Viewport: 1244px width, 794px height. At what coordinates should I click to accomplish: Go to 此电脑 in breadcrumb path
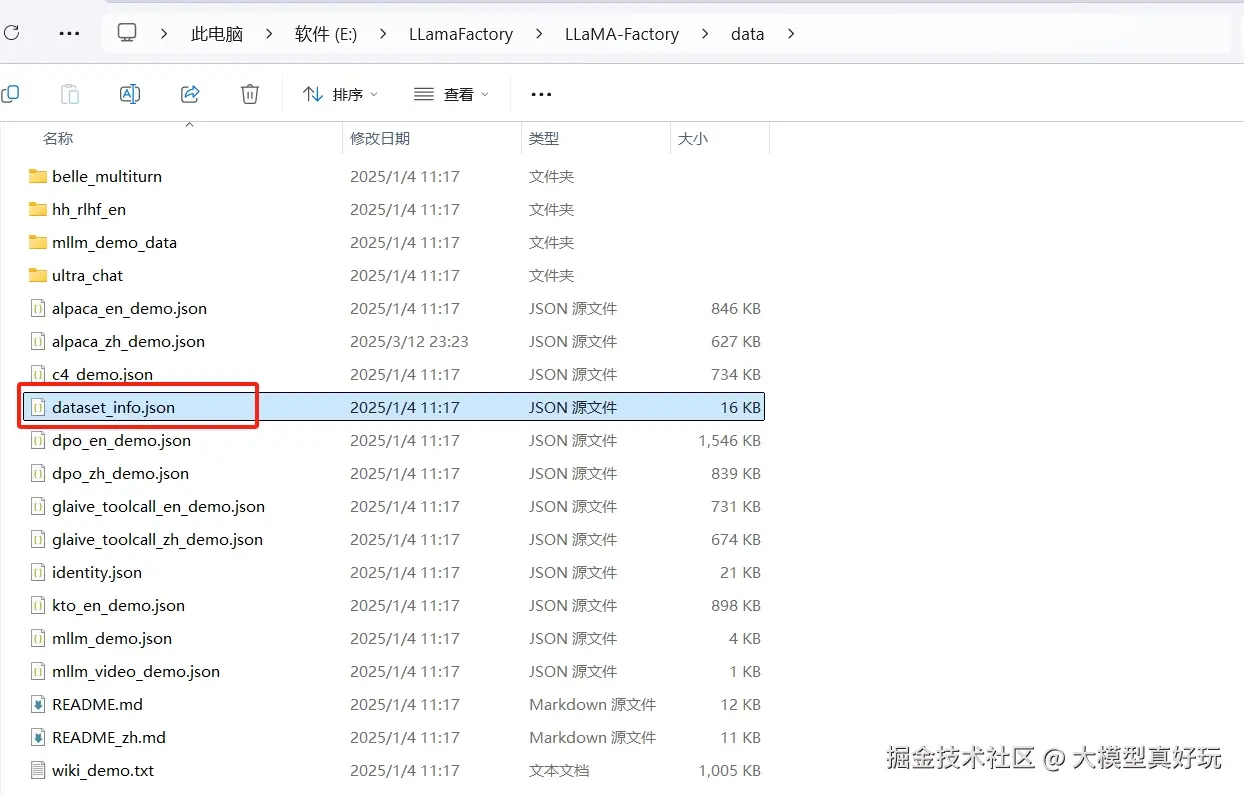(217, 33)
